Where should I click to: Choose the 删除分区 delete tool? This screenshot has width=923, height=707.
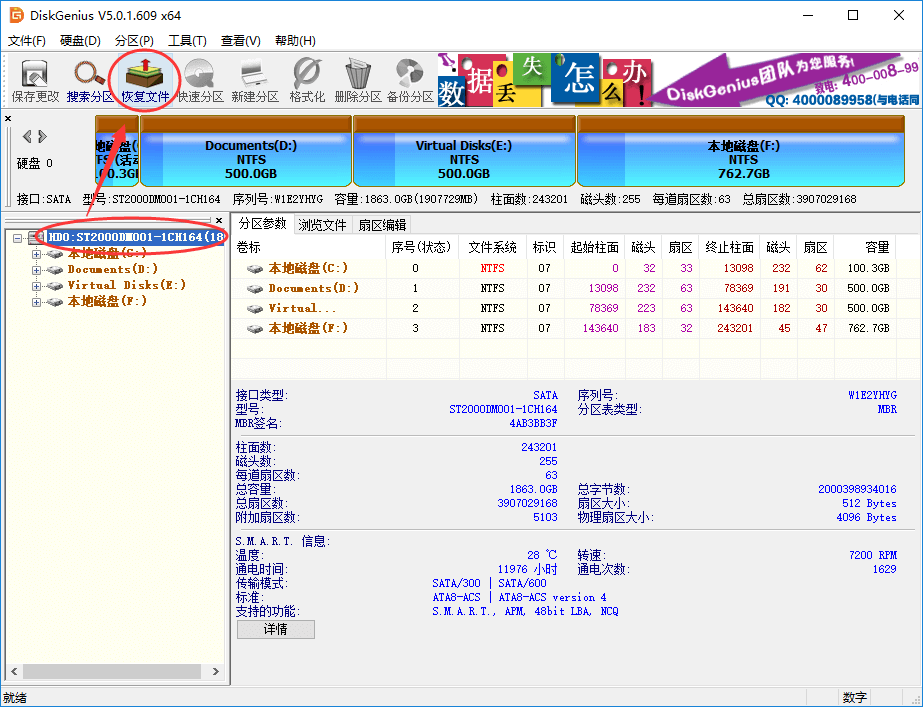[358, 81]
